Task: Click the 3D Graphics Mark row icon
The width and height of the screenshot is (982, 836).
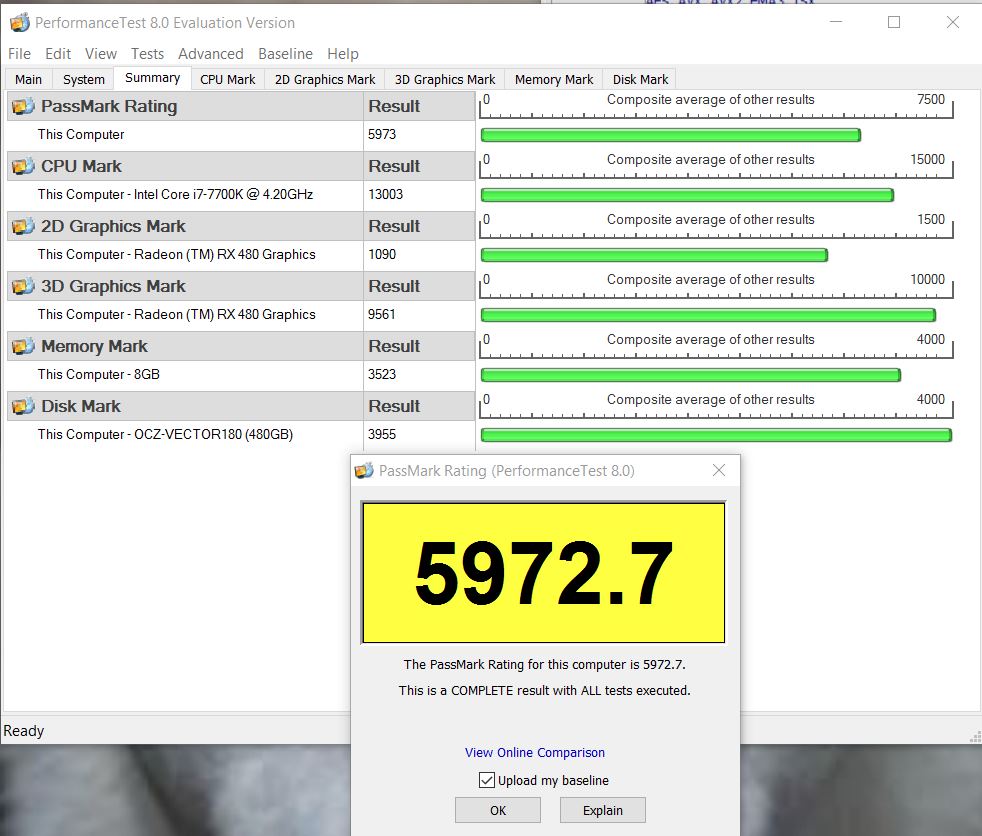Action: (x=22, y=287)
